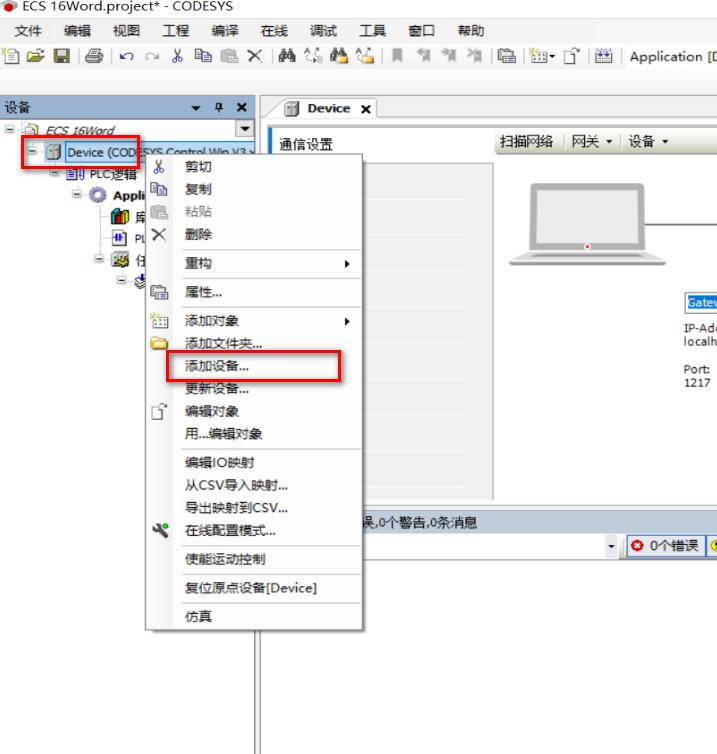This screenshot has height=754, width=717.
Task: Collapse the PLC逻辑 tree node
Action: click(x=55, y=173)
